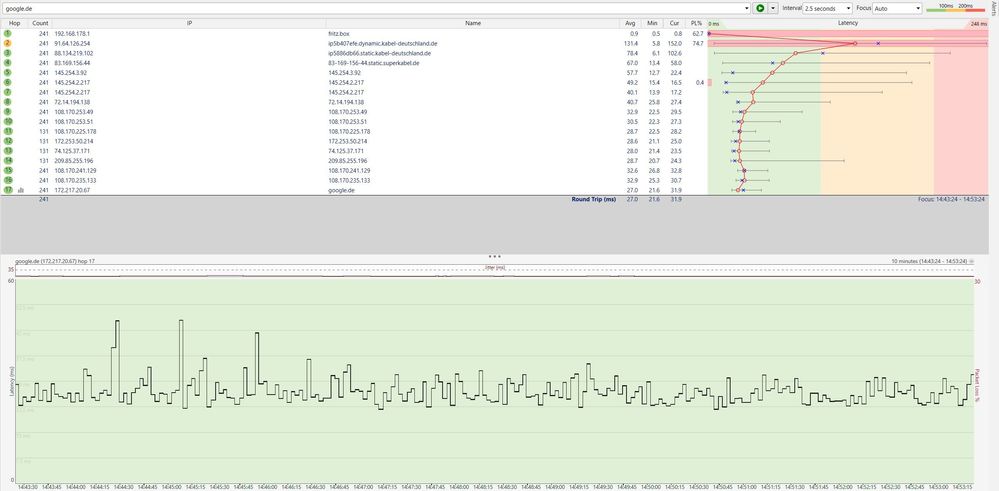Select hop 14 circle icon

point(8,160)
